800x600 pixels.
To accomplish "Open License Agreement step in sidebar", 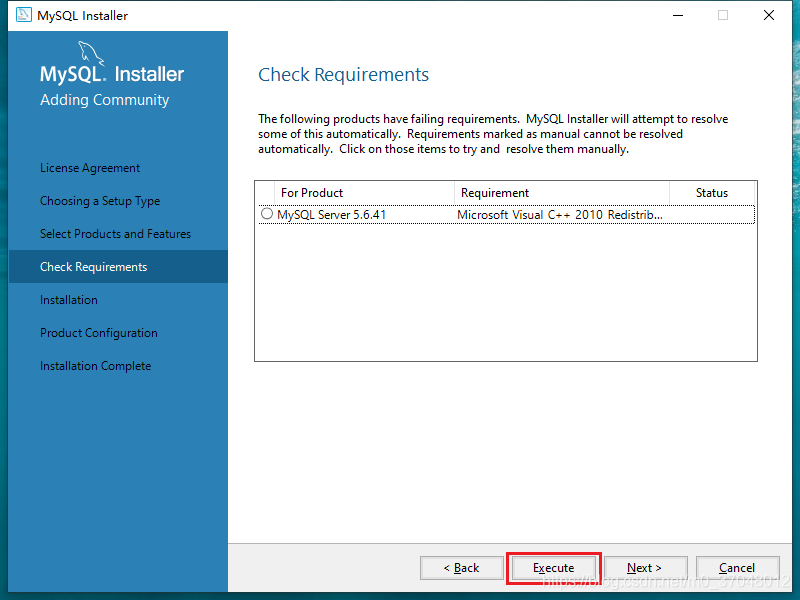I will 90,168.
